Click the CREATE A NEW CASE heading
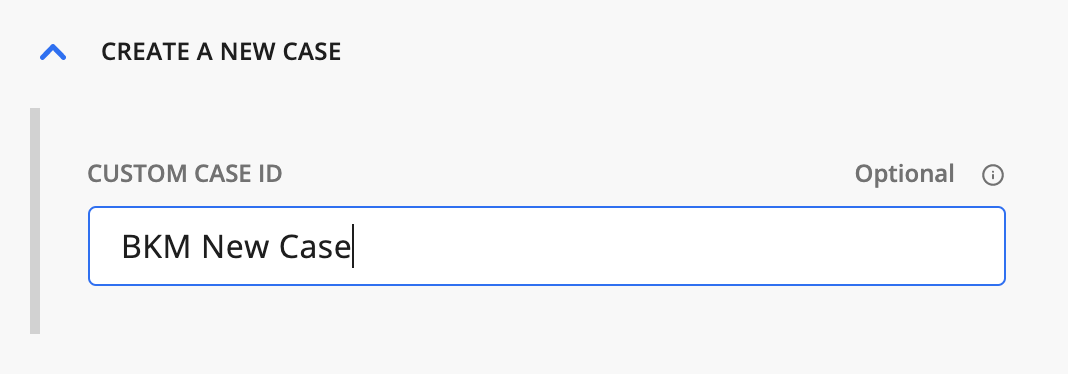The image size is (1068, 374). coord(221,52)
